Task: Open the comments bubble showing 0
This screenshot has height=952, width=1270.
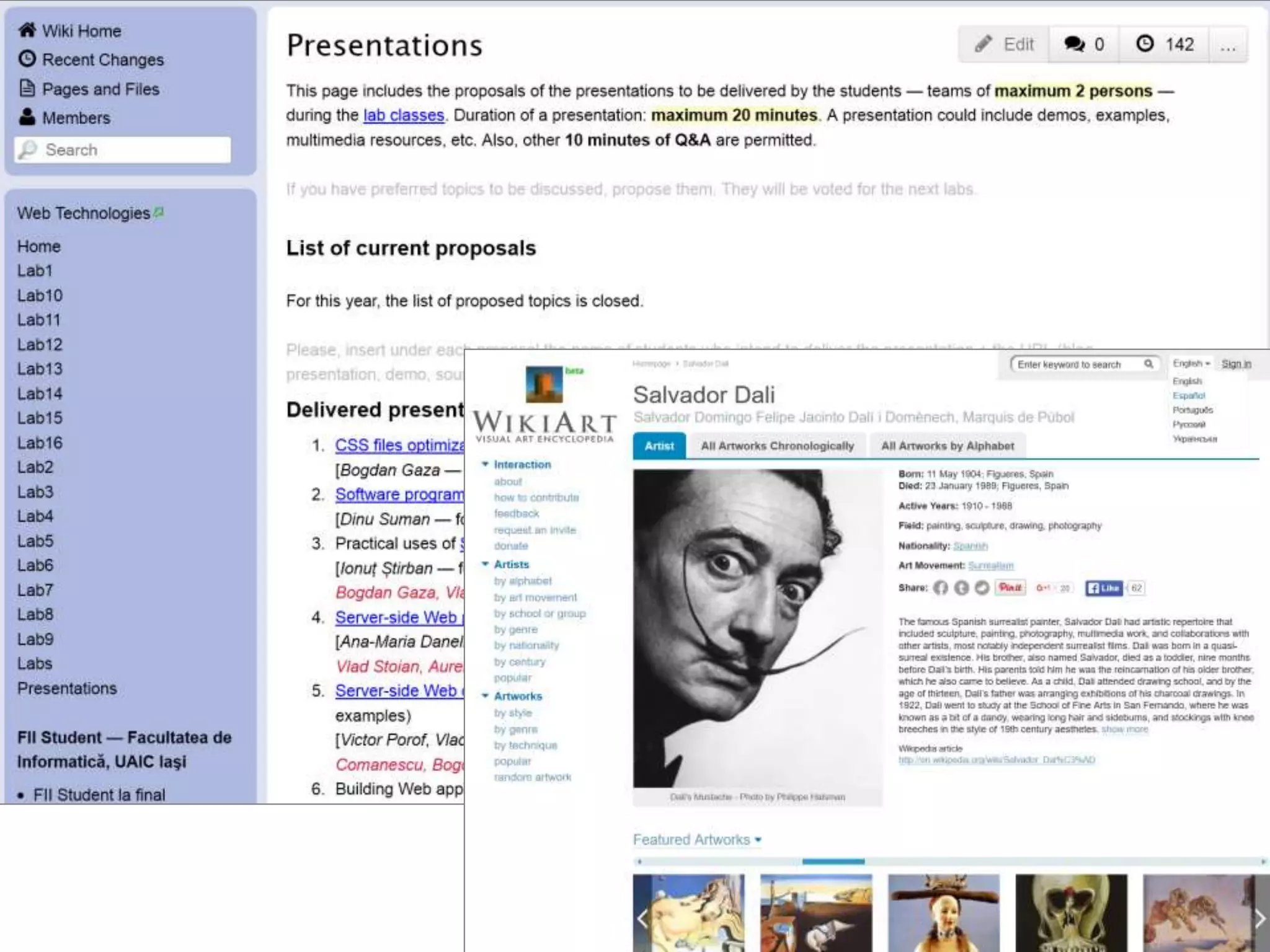Action: (x=1083, y=45)
